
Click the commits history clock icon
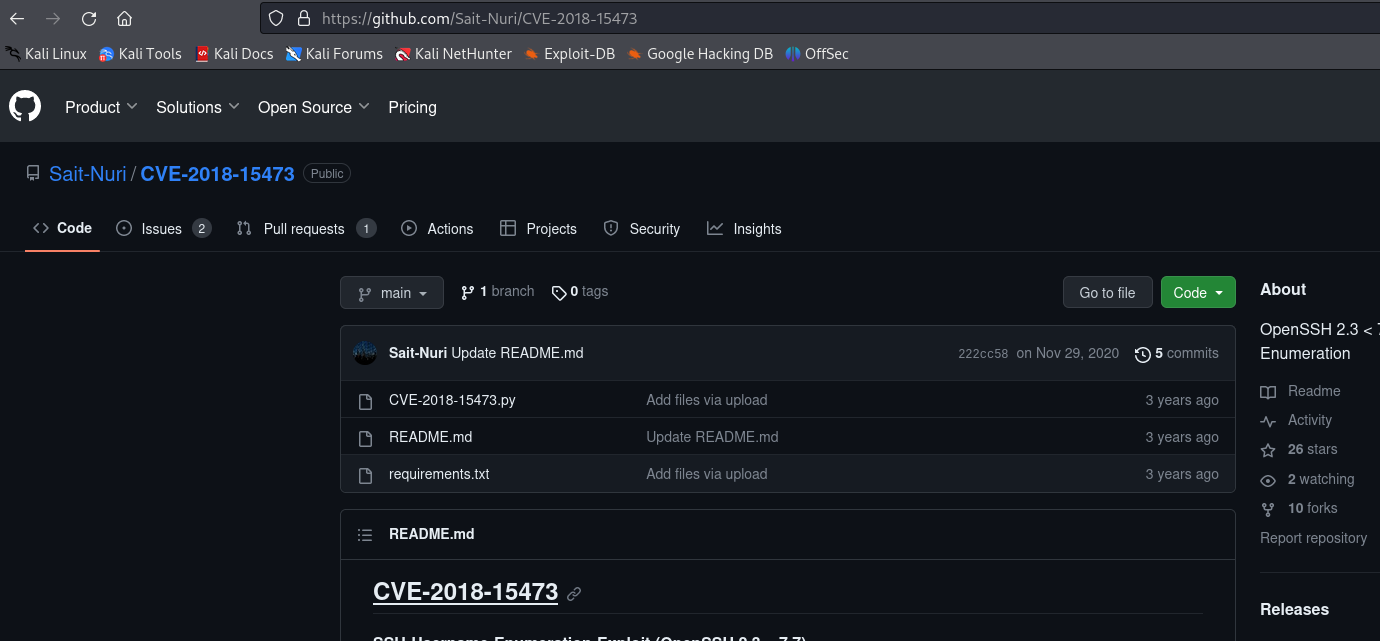[1143, 354]
